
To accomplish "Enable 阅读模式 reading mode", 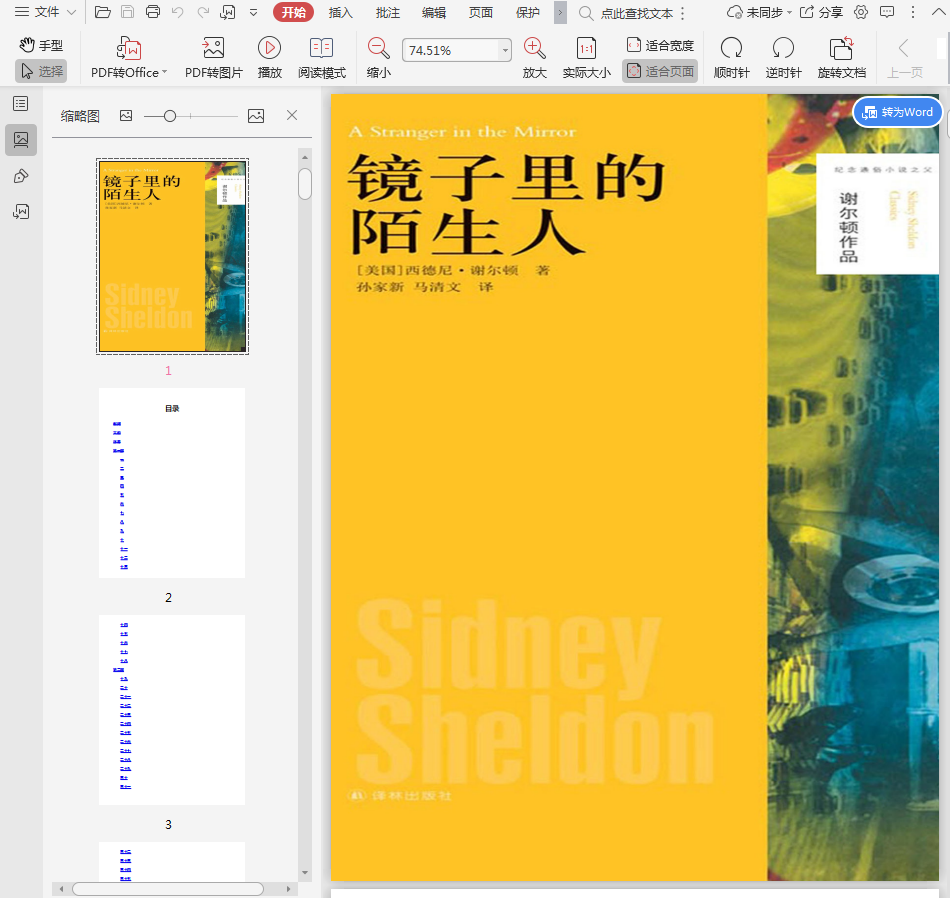I will pos(322,58).
